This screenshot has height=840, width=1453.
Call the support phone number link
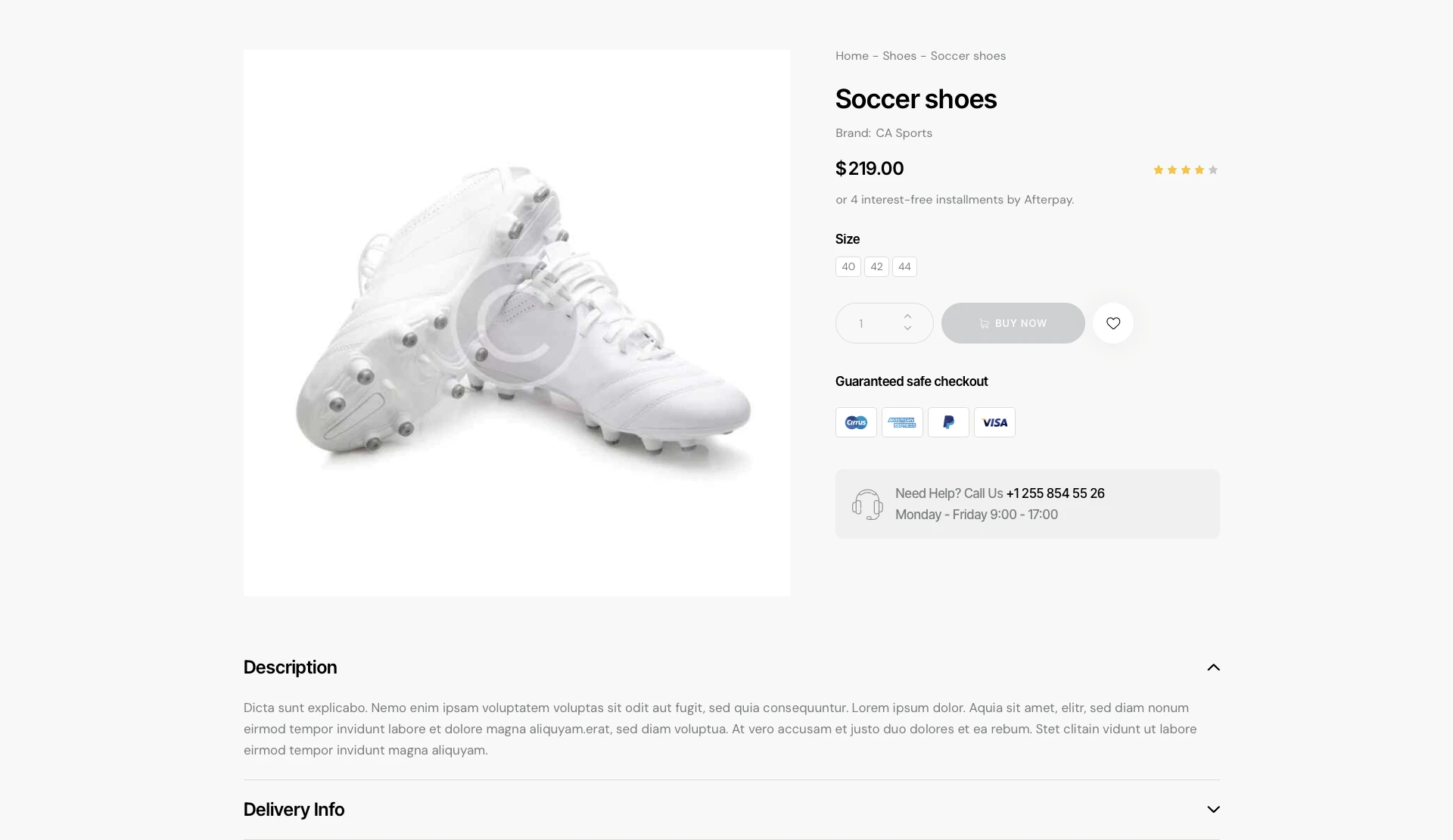[x=1055, y=493]
